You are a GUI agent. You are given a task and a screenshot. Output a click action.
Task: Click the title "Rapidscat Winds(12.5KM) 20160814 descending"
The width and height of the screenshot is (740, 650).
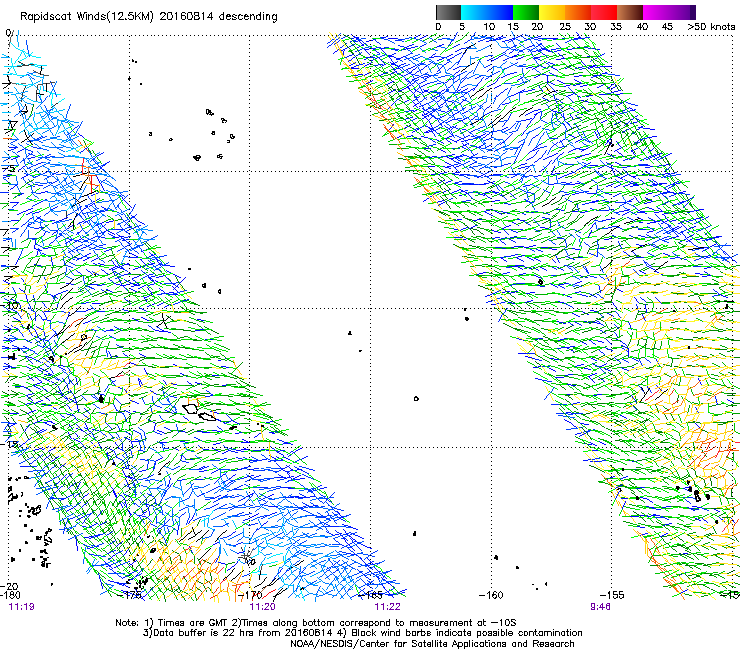coord(149,17)
